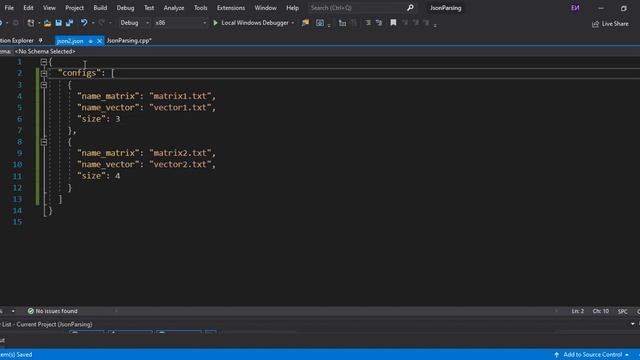The width and height of the screenshot is (640, 360).
Task: Start Local Windows Debugger
Action: point(251,23)
